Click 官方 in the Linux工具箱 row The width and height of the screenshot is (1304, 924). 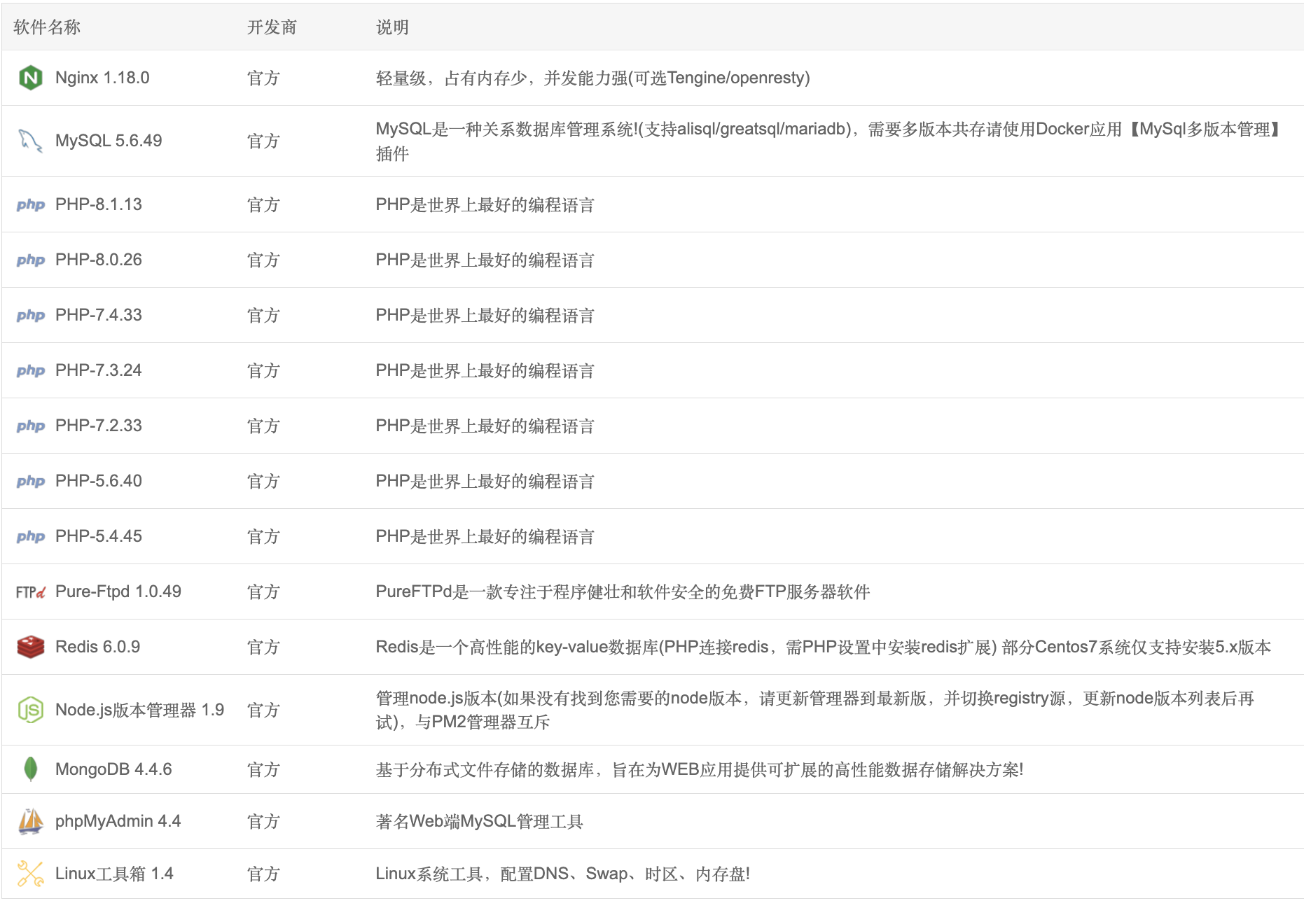263,874
